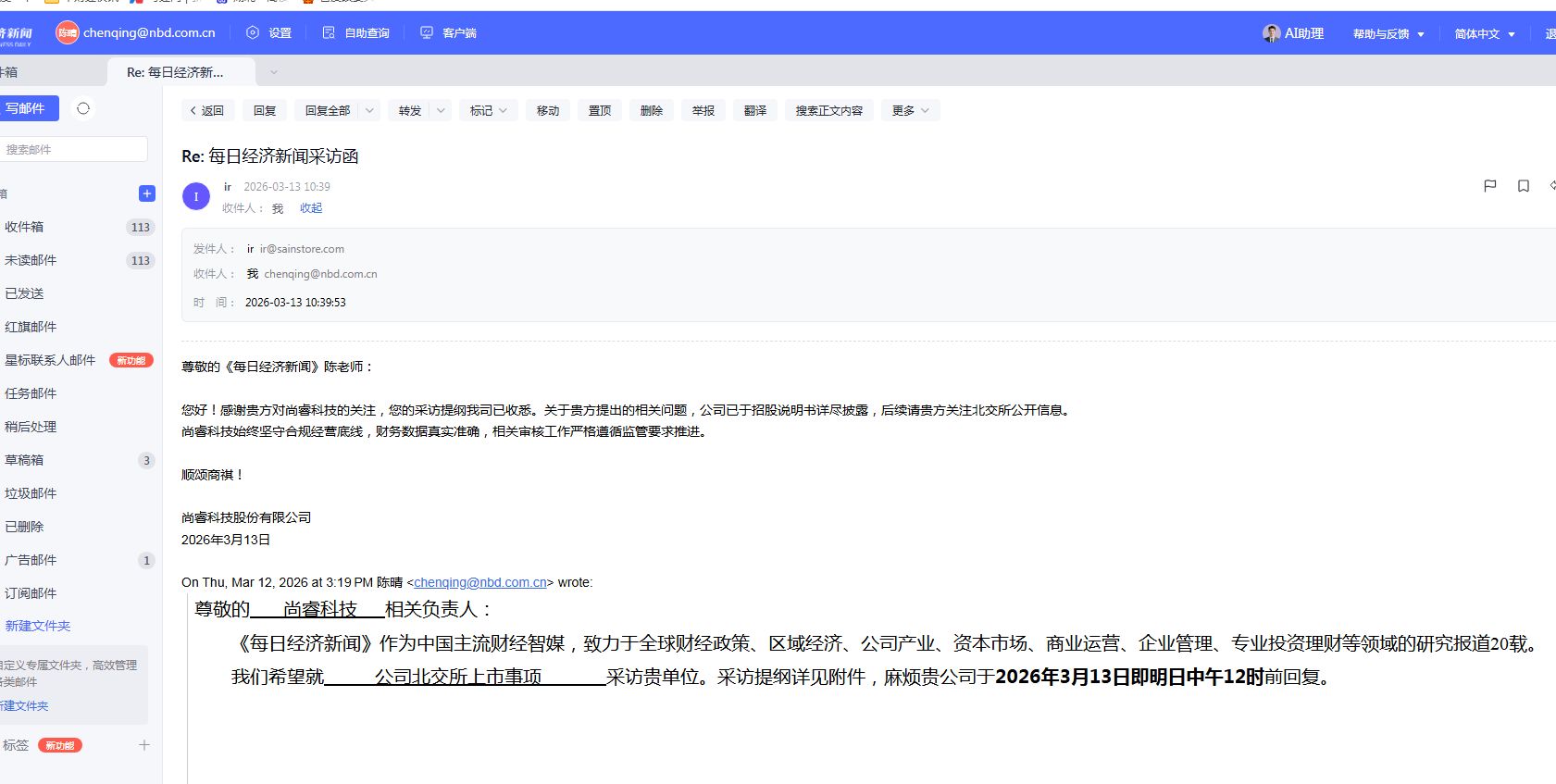
Task: Click the 搜索邮件 search field
Action: point(72,149)
